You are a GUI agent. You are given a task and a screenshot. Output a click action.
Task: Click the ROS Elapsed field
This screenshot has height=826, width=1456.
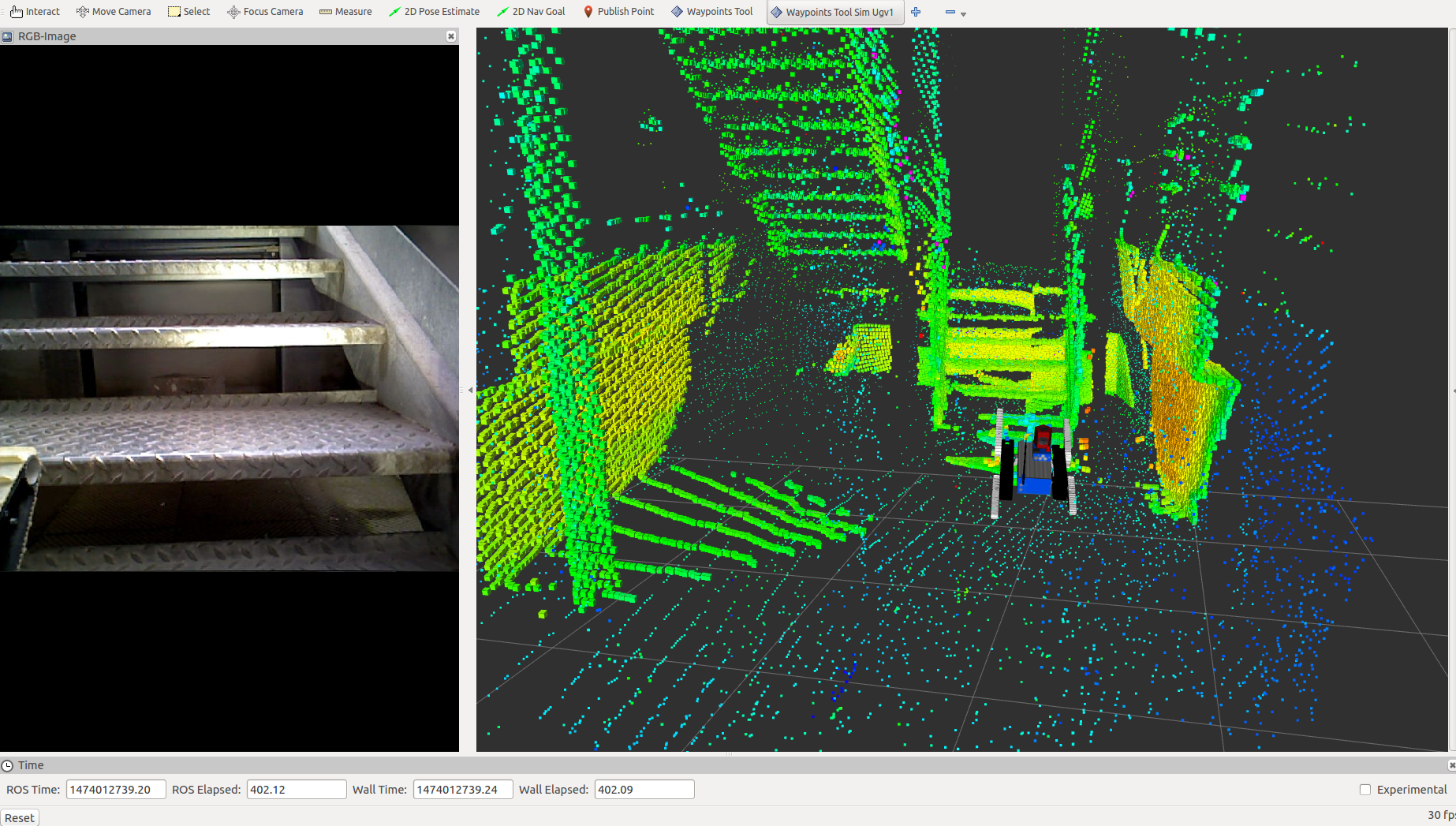(297, 790)
